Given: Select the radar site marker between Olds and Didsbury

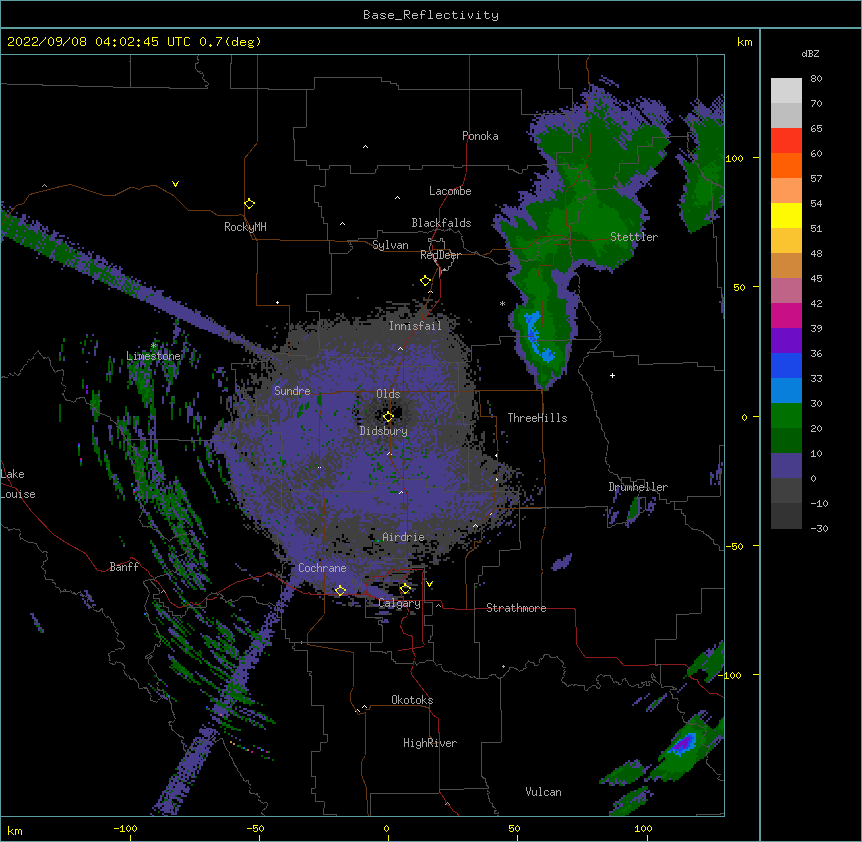Looking at the screenshot, I should click(x=388, y=417).
